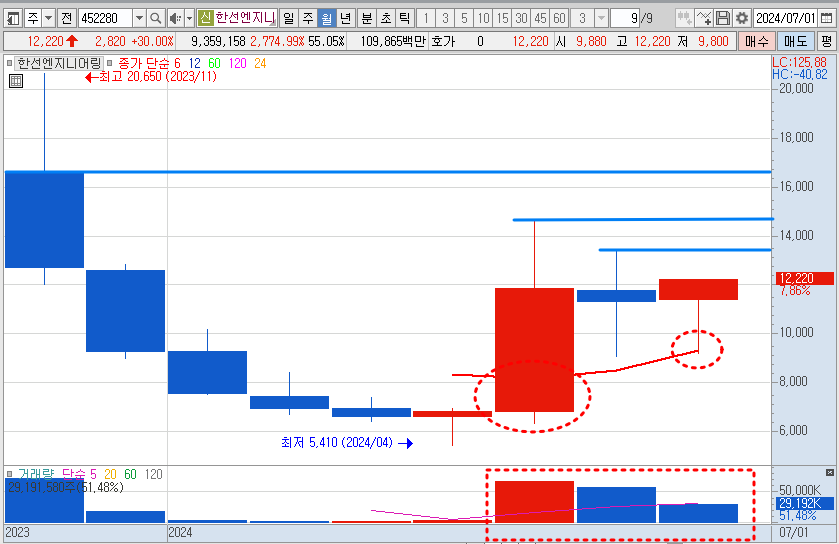This screenshot has height=544, width=839.
Task: Click the 주 market type button
Action: click(x=33, y=19)
